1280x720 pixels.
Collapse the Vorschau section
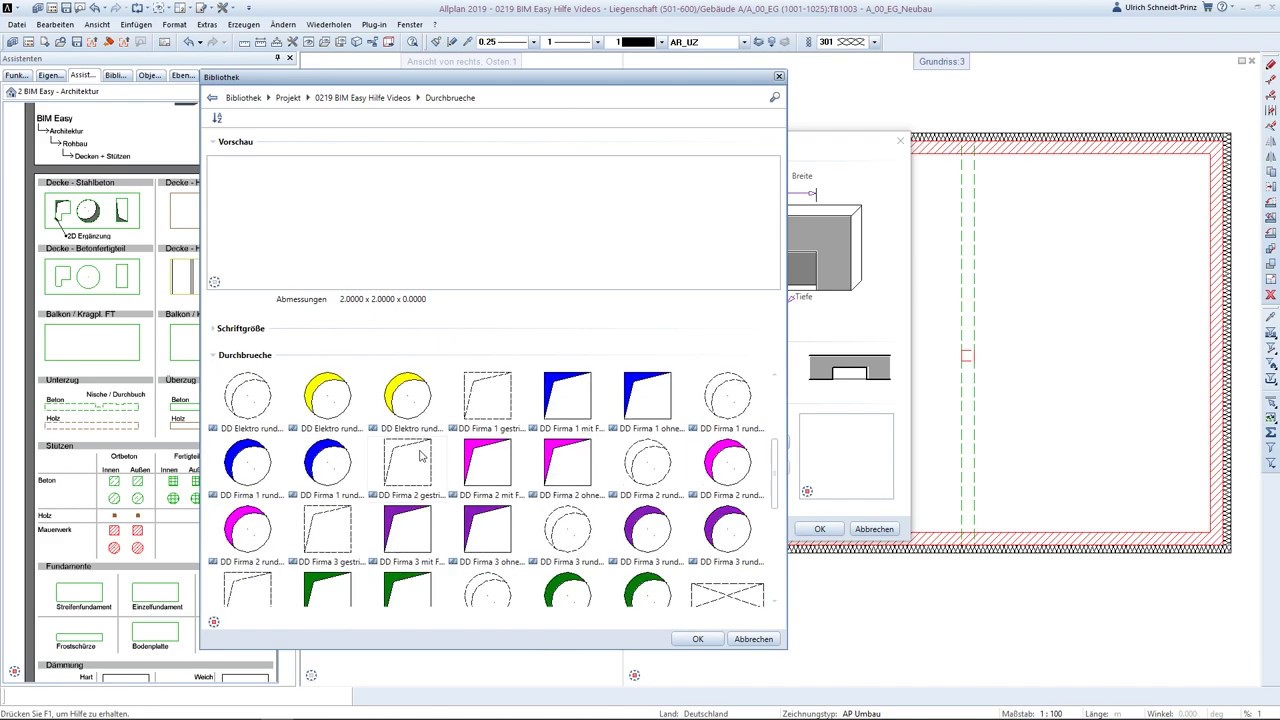point(235,142)
